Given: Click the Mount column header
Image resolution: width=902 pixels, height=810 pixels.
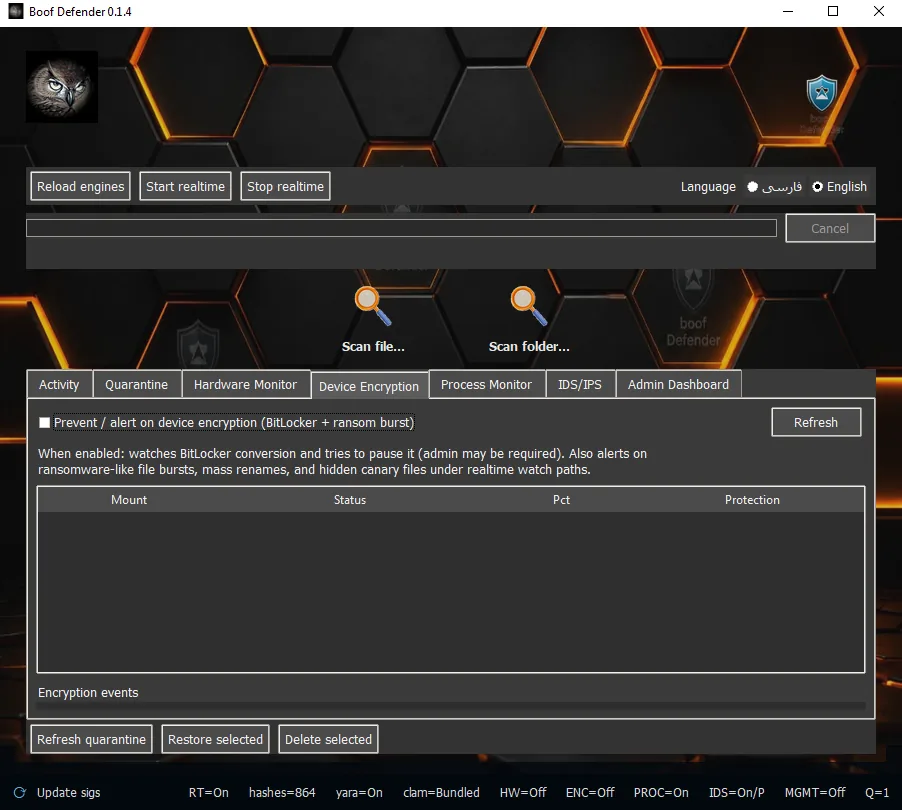Looking at the screenshot, I should [129, 499].
